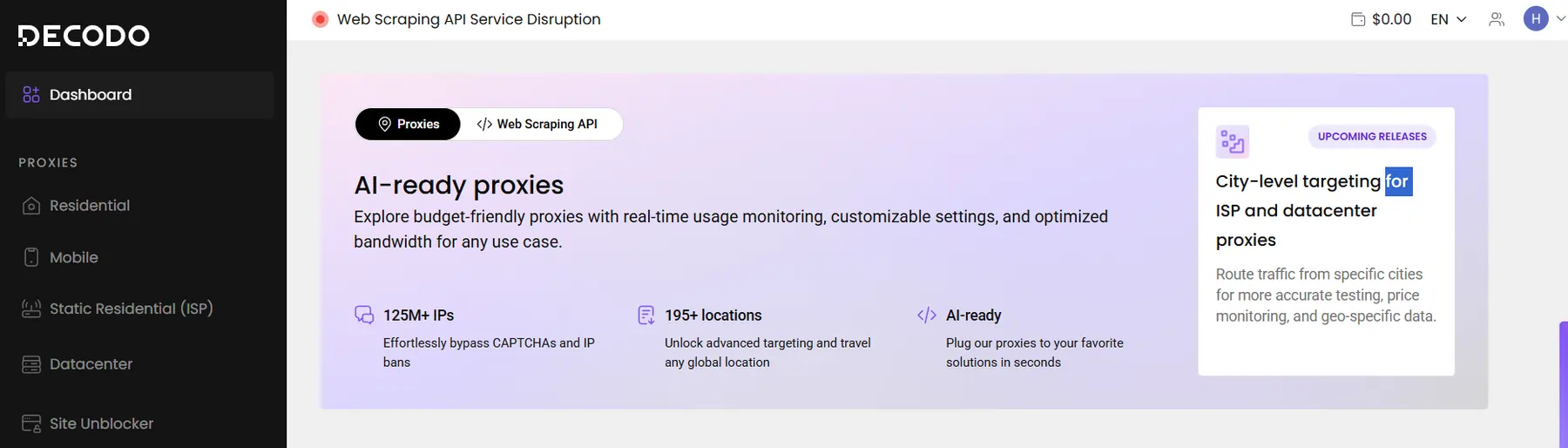Image resolution: width=1568 pixels, height=448 pixels.
Task: Go to Datacenter proxies menu item
Action: click(91, 364)
